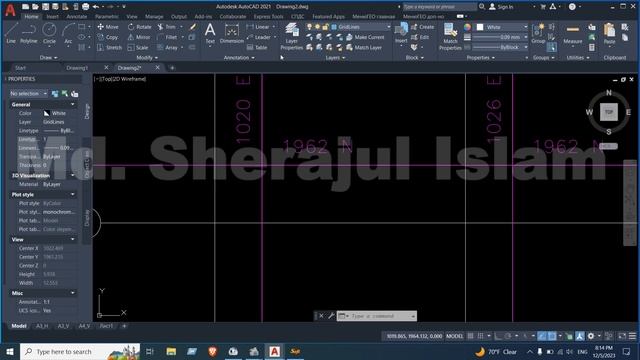The height and width of the screenshot is (360, 640).
Task: Expand the Annotation panel
Action: 239,58
